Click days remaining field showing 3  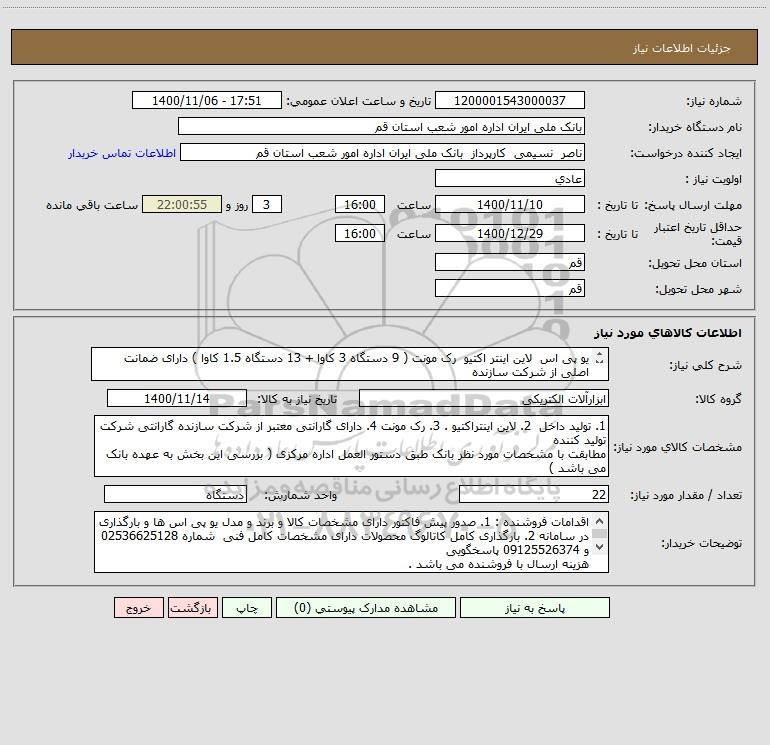click(x=267, y=204)
